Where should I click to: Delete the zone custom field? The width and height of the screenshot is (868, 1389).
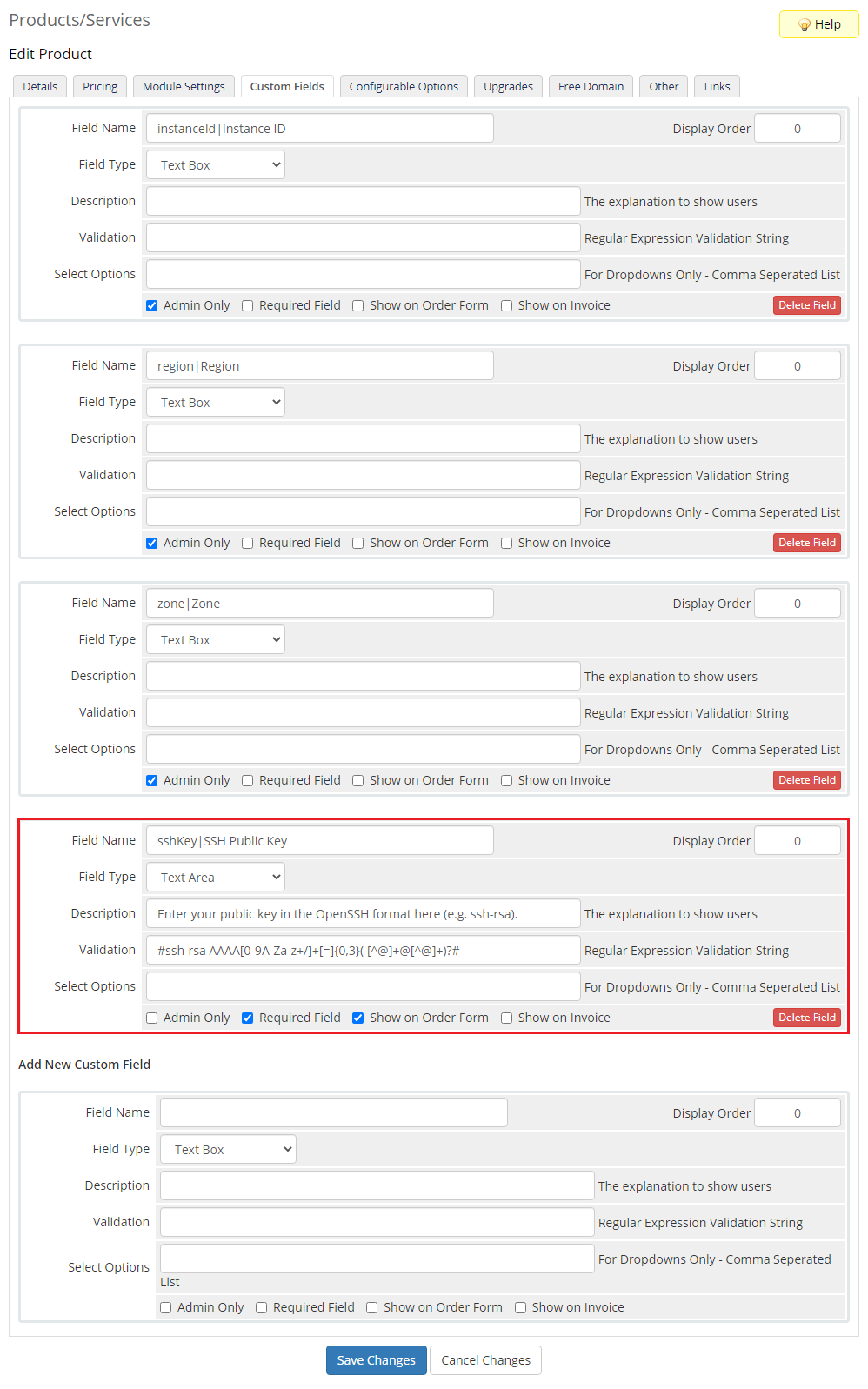(x=806, y=780)
